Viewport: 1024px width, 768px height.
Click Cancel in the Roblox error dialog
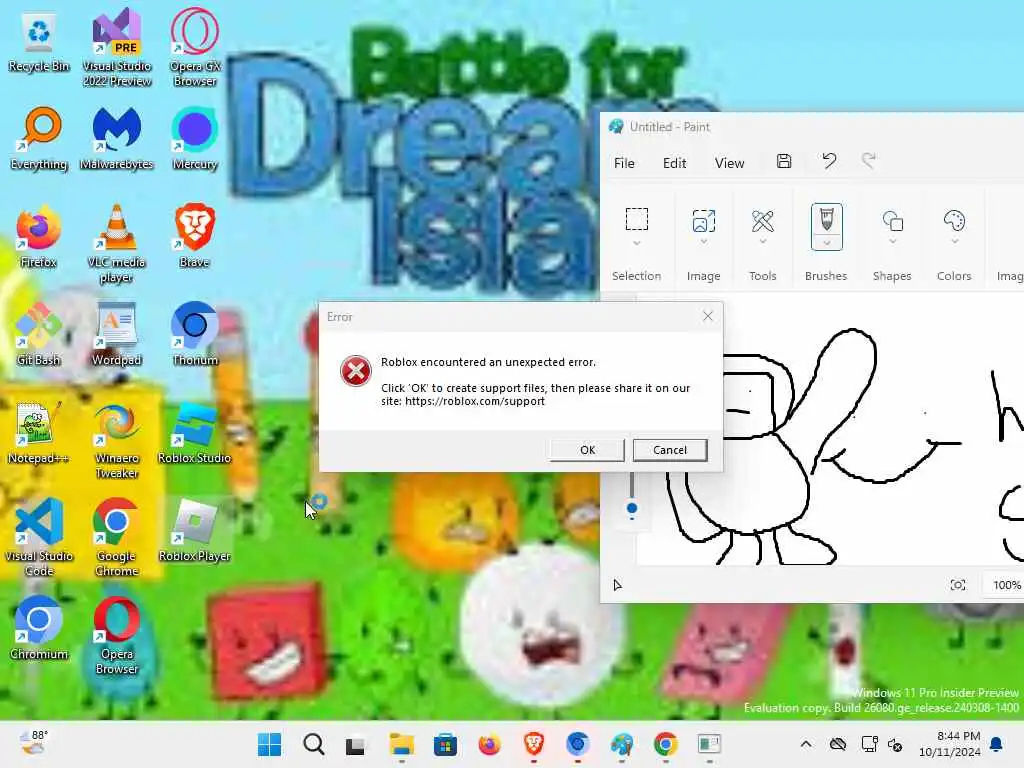click(x=670, y=450)
